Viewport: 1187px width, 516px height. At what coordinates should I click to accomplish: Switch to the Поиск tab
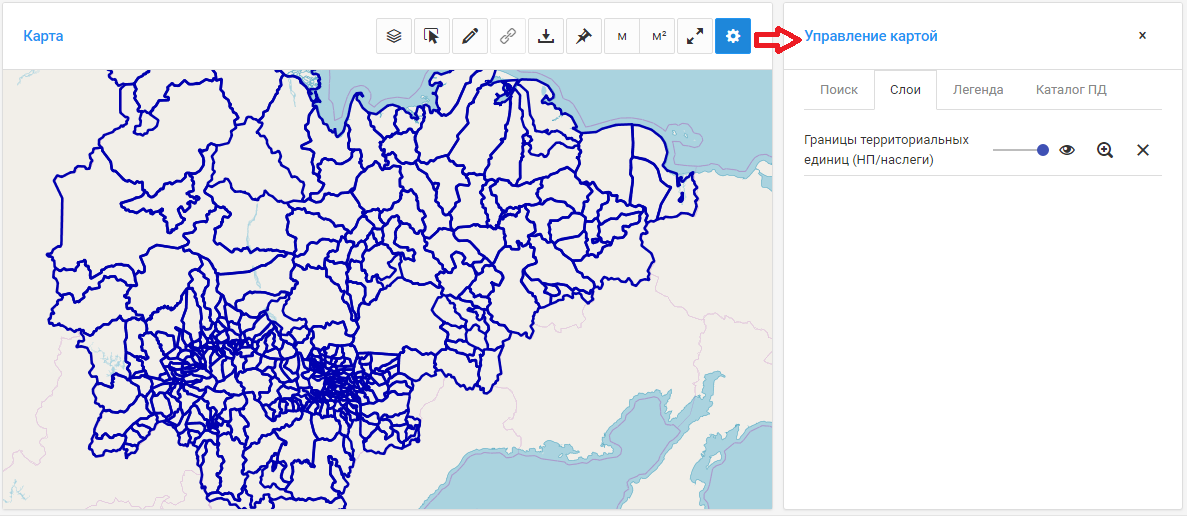click(839, 90)
